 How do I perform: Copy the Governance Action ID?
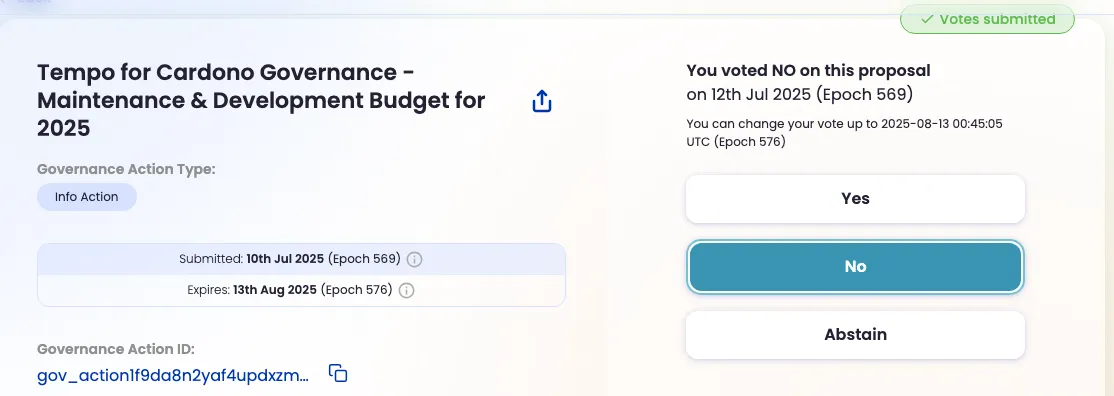click(337, 373)
